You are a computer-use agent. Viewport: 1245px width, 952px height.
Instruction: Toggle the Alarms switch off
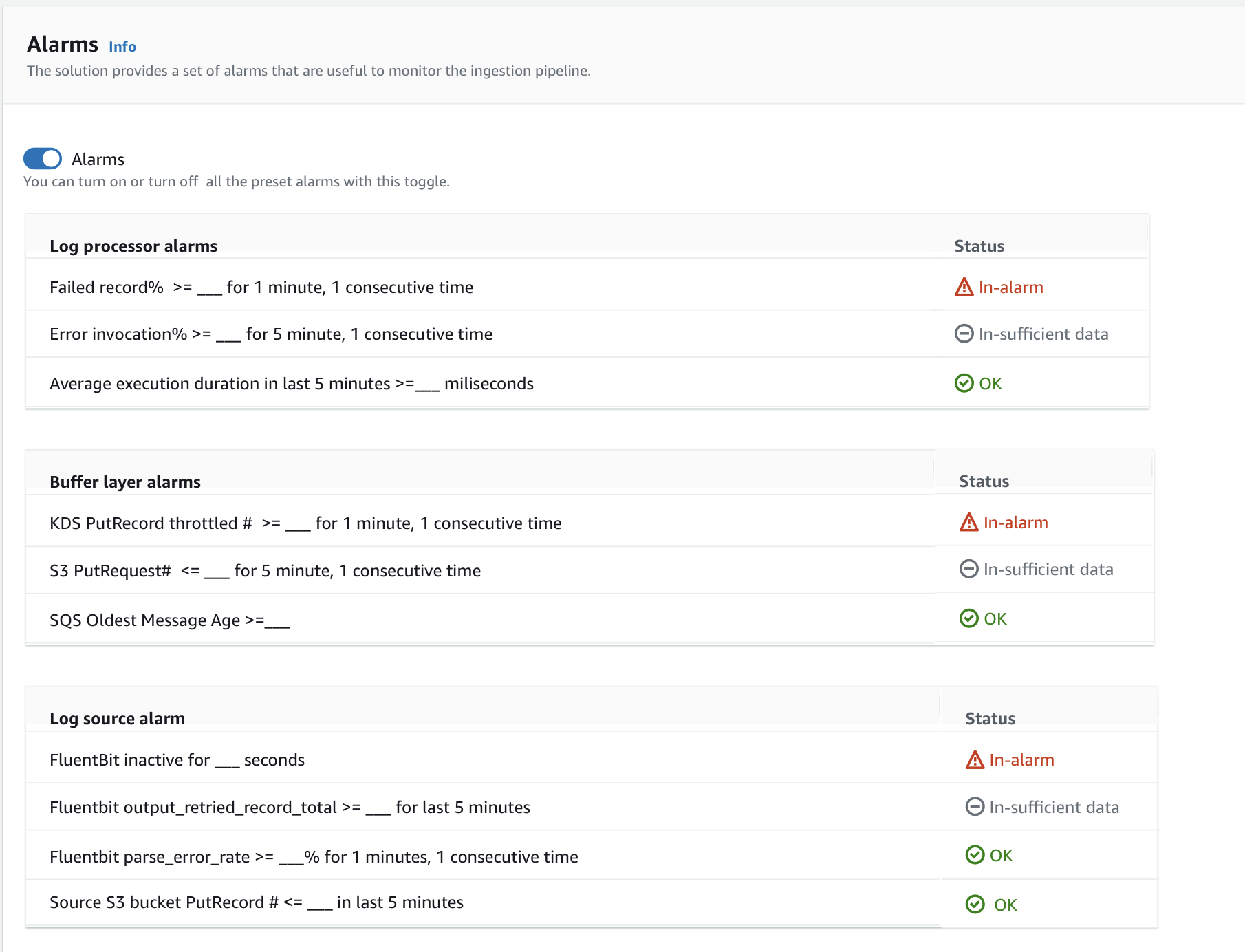coord(43,159)
